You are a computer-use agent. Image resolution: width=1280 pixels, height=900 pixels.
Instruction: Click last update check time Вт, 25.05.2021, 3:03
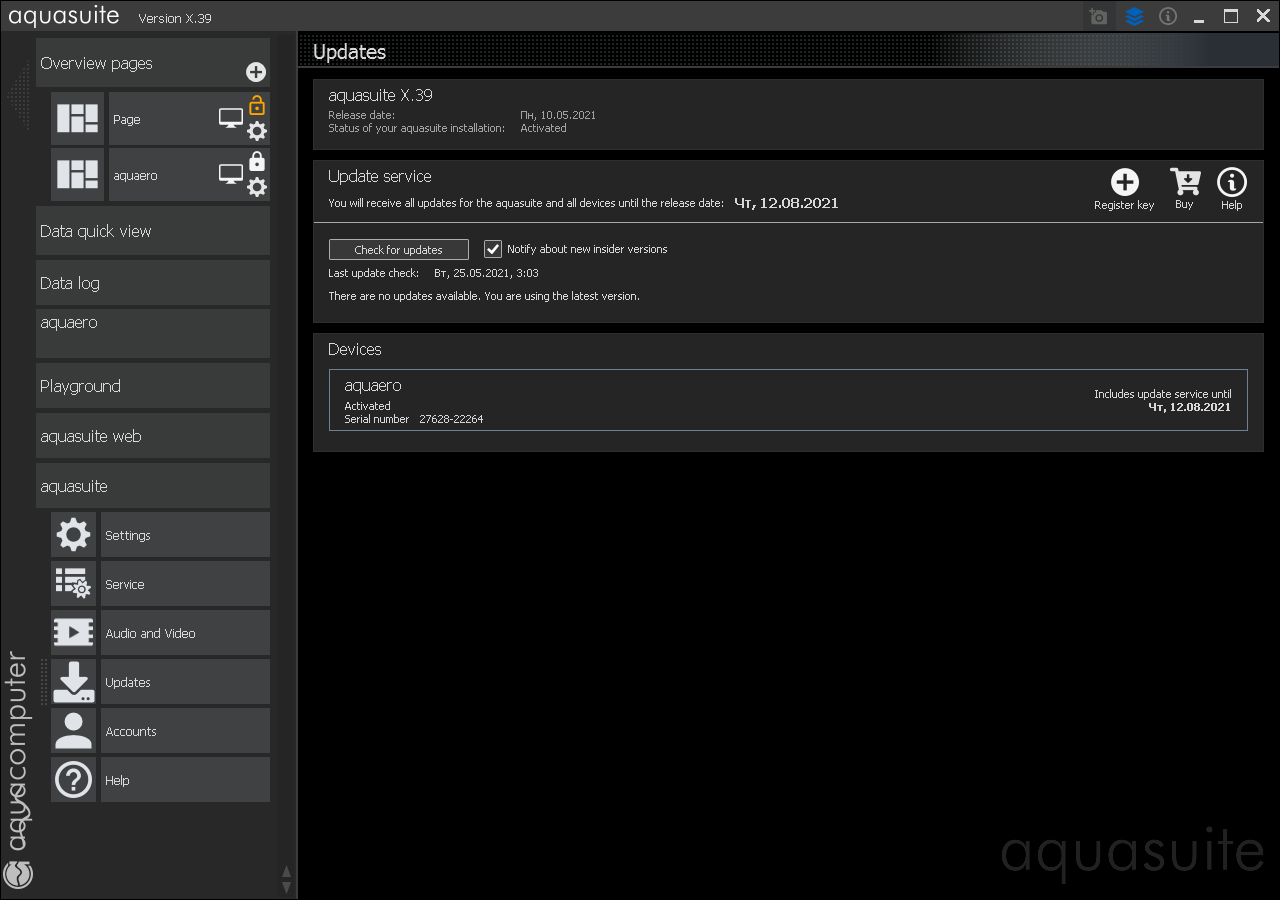[x=486, y=273]
